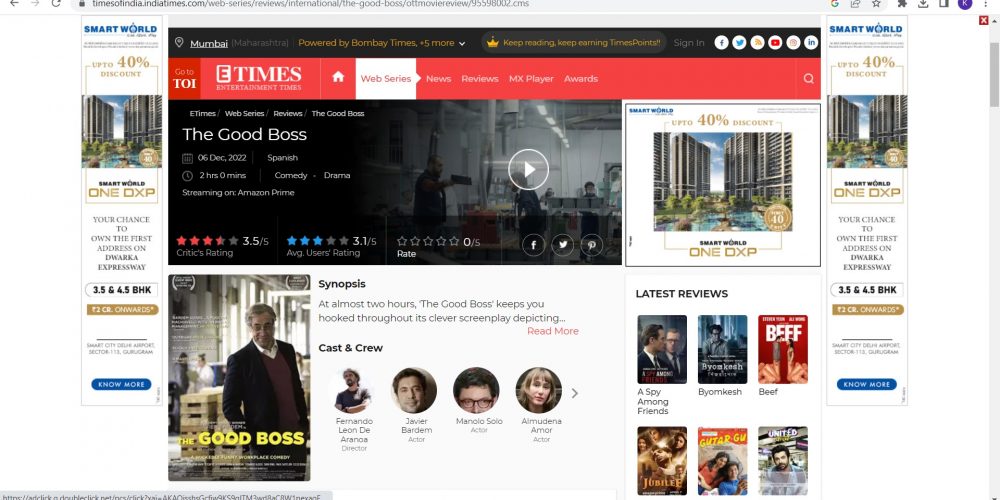Open the Reviews menu item in navbar
The height and width of the screenshot is (500, 1000).
click(480, 79)
